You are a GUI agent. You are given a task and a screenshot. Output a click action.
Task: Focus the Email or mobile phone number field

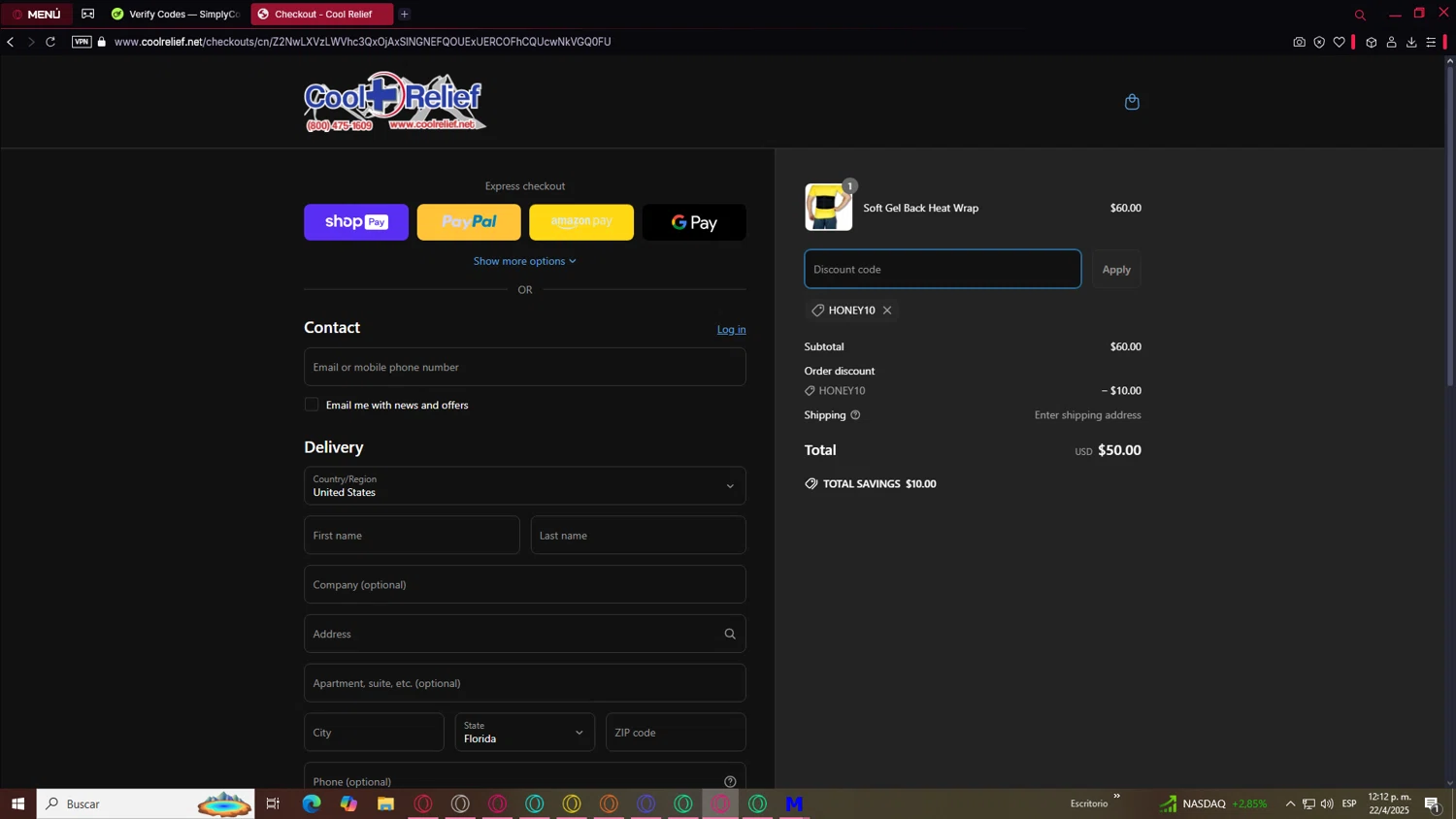[525, 367]
